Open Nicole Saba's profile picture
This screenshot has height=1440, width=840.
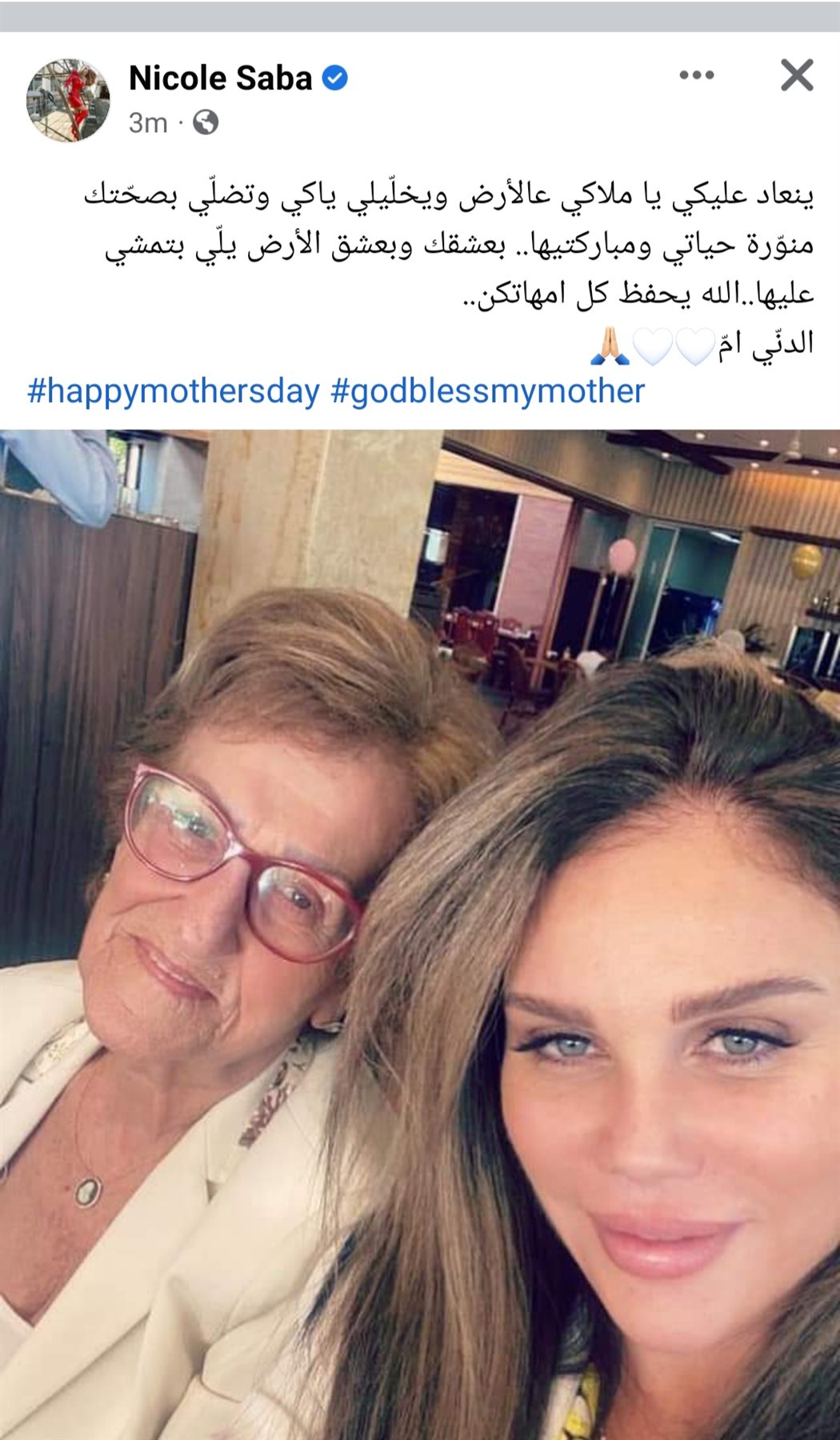pyautogui.click(x=69, y=100)
